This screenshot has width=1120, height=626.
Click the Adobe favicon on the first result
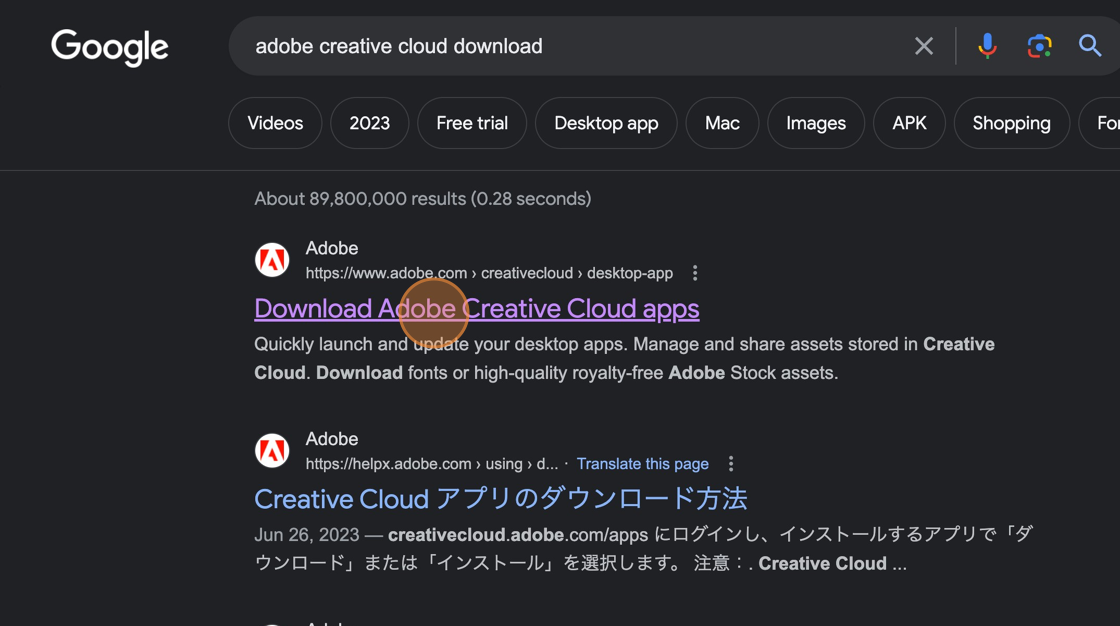pos(272,259)
